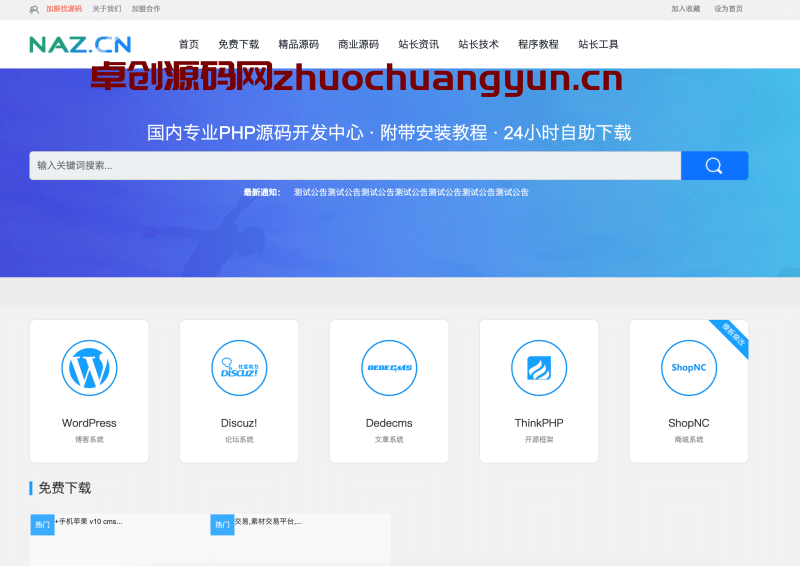Click the NAZ.CN site logo
The height and width of the screenshot is (566, 800).
tap(80, 45)
